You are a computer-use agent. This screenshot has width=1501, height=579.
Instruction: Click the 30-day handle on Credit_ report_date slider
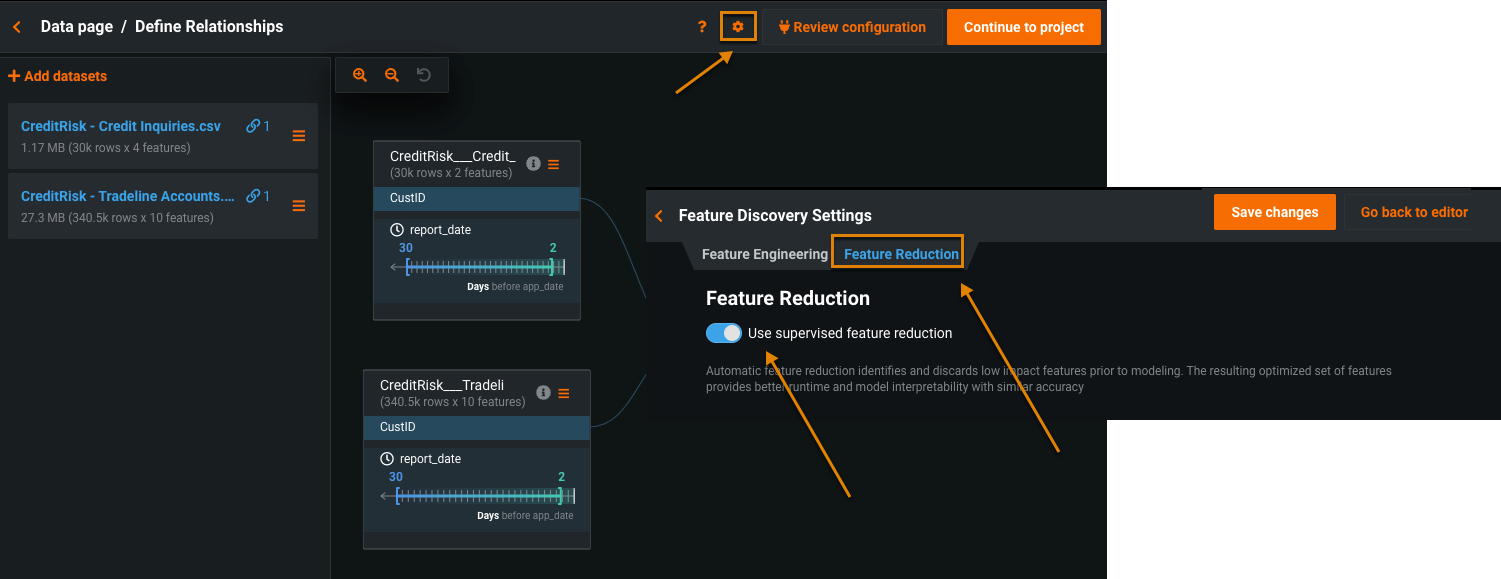pos(407,267)
